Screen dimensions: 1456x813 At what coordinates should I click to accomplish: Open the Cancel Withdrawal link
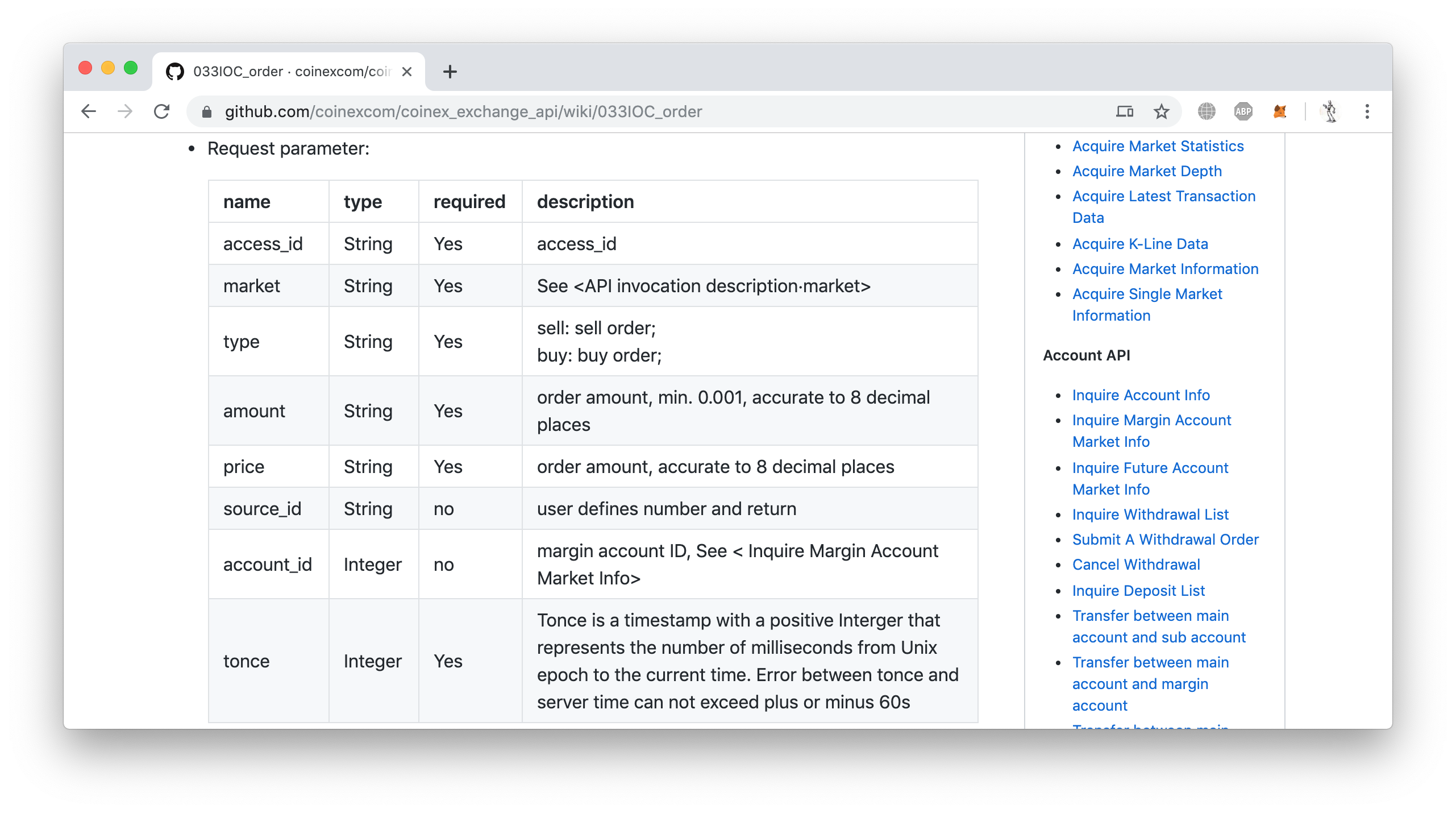[x=1137, y=565]
